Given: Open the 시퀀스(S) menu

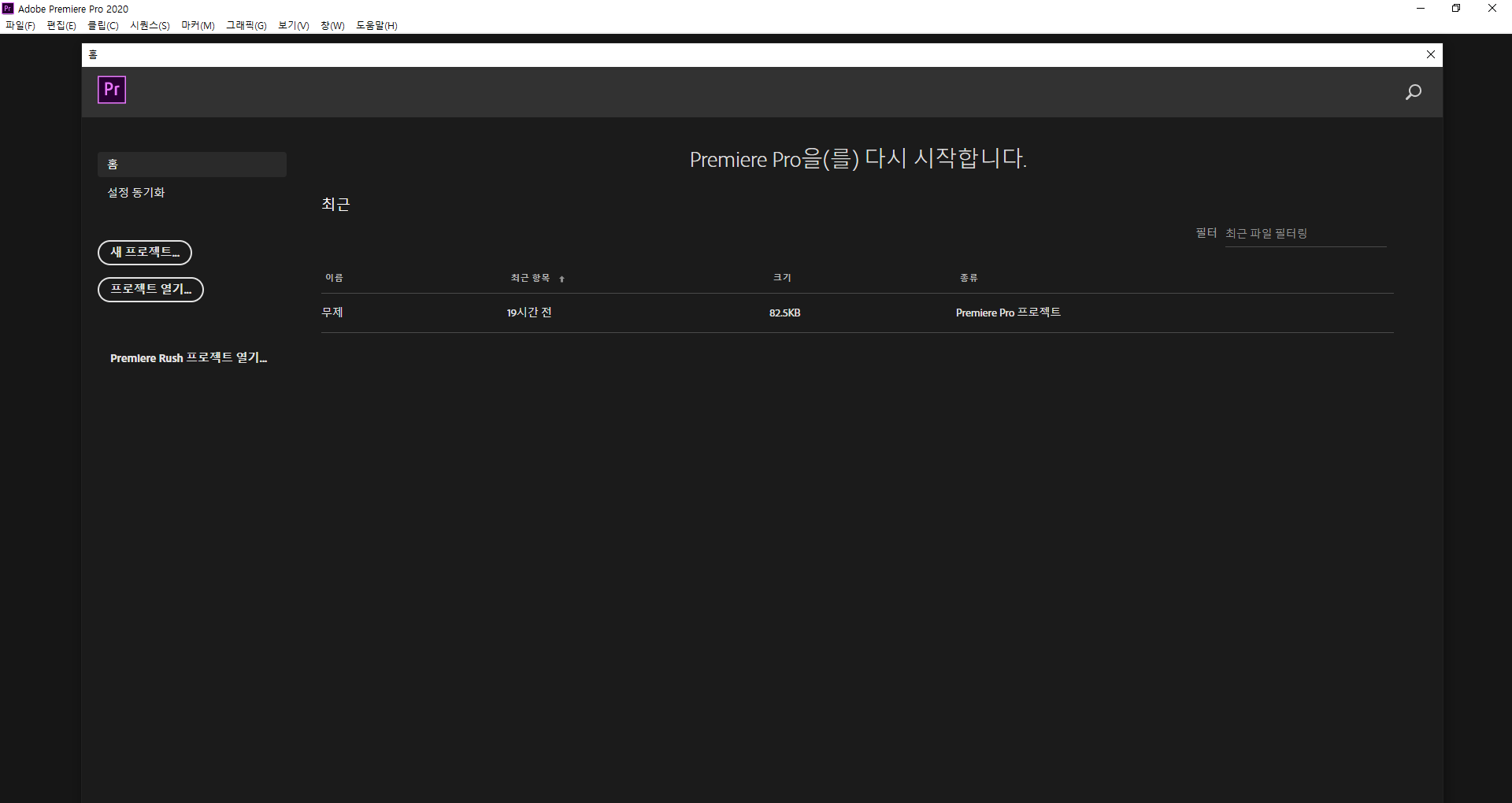Looking at the screenshot, I should (x=150, y=26).
